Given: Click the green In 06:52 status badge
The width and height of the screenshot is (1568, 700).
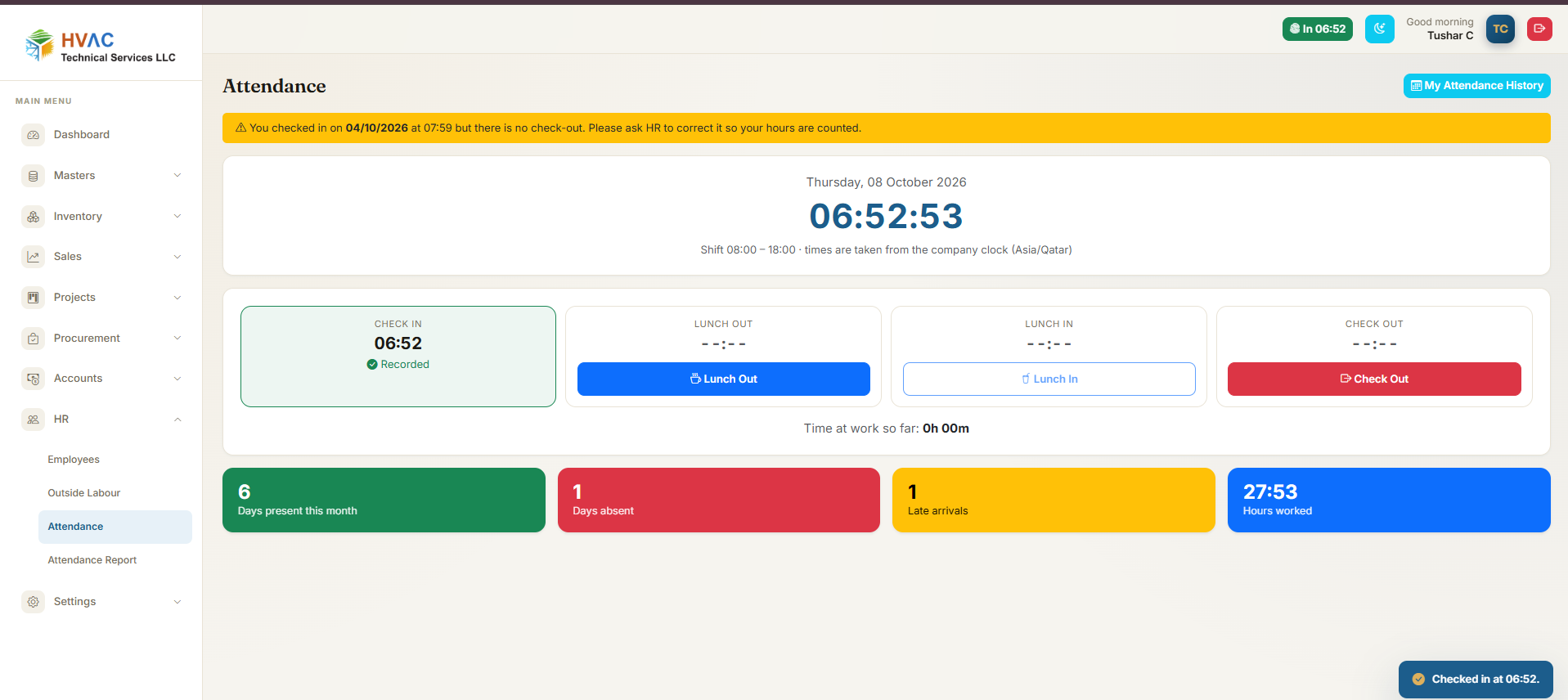Looking at the screenshot, I should pyautogui.click(x=1317, y=29).
